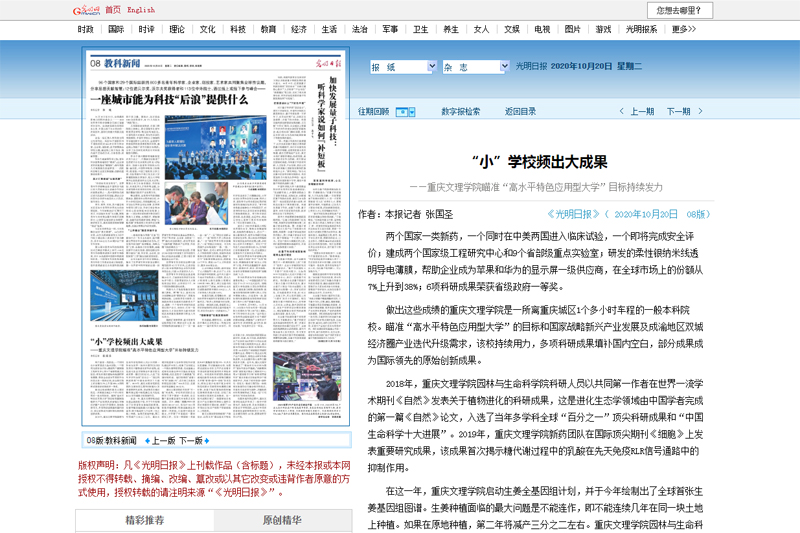Switch to the 精彩推荐 tab
This screenshot has height=533, width=800.
pyautogui.click(x=144, y=520)
